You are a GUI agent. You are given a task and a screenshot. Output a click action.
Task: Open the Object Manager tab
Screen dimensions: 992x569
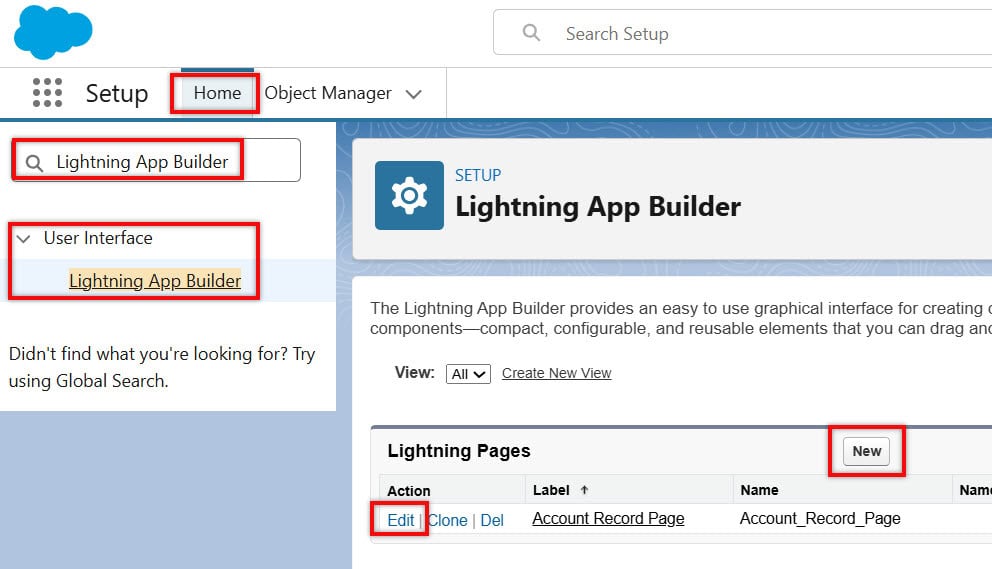click(328, 93)
